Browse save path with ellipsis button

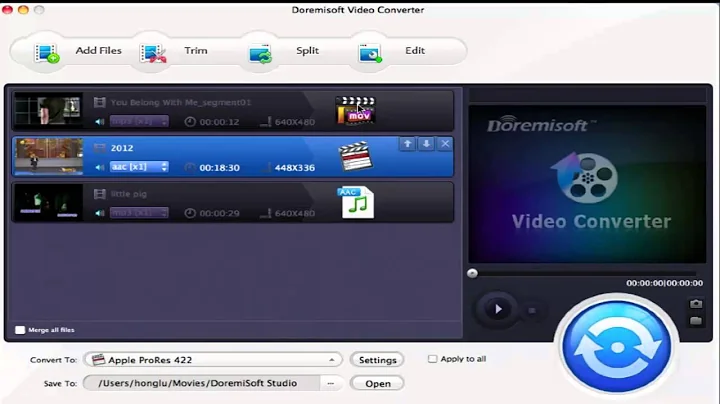point(331,383)
